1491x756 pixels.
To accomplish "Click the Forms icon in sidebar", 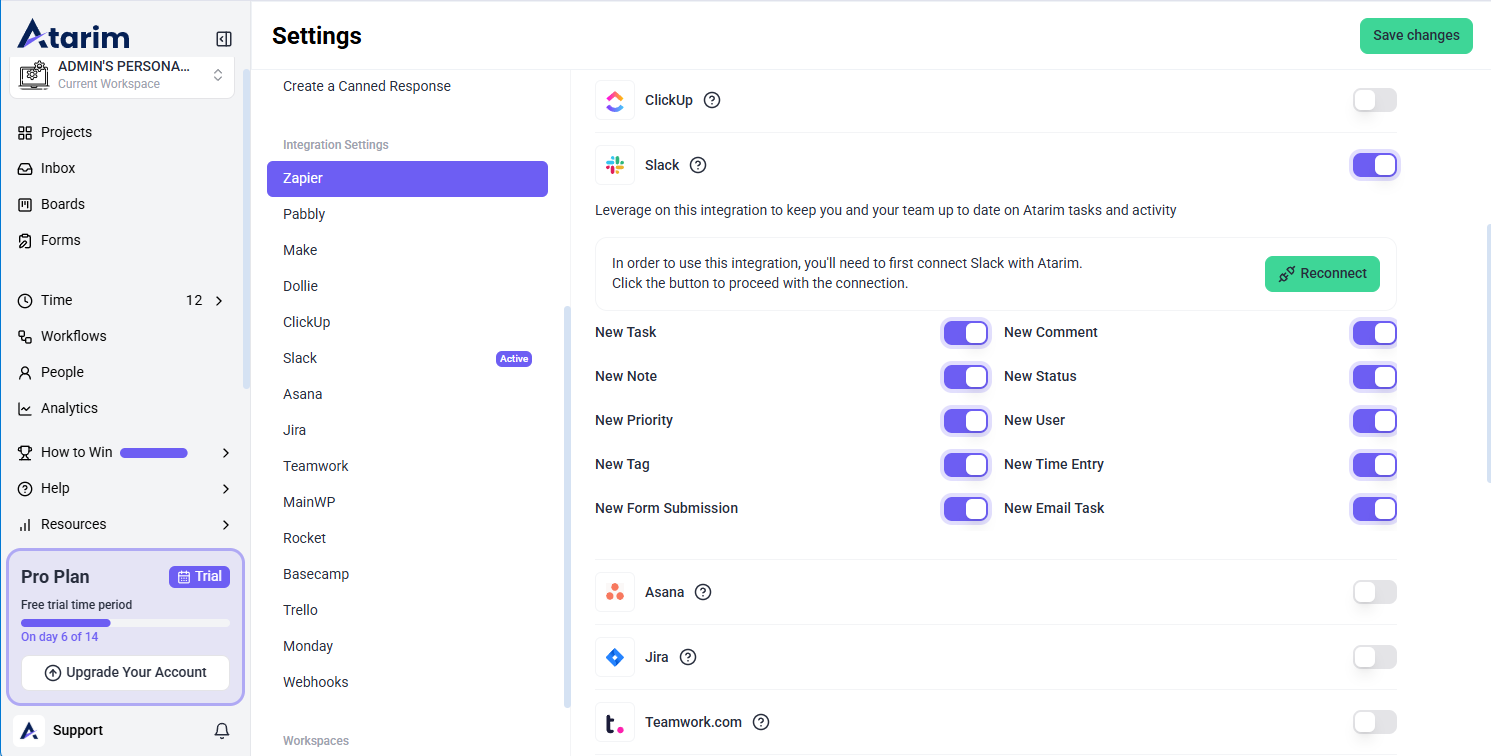I will pos(25,241).
